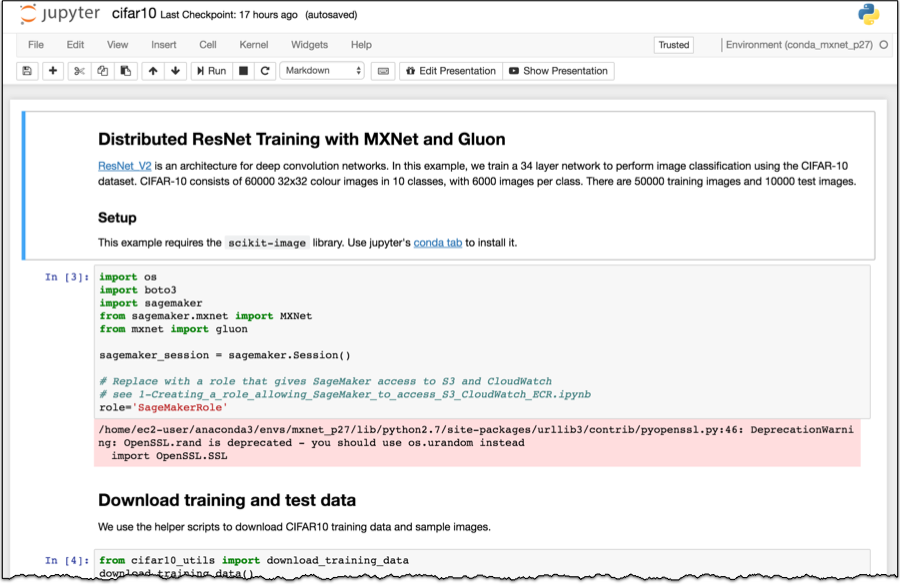Click the In [3]: cell prompt

pos(67,277)
